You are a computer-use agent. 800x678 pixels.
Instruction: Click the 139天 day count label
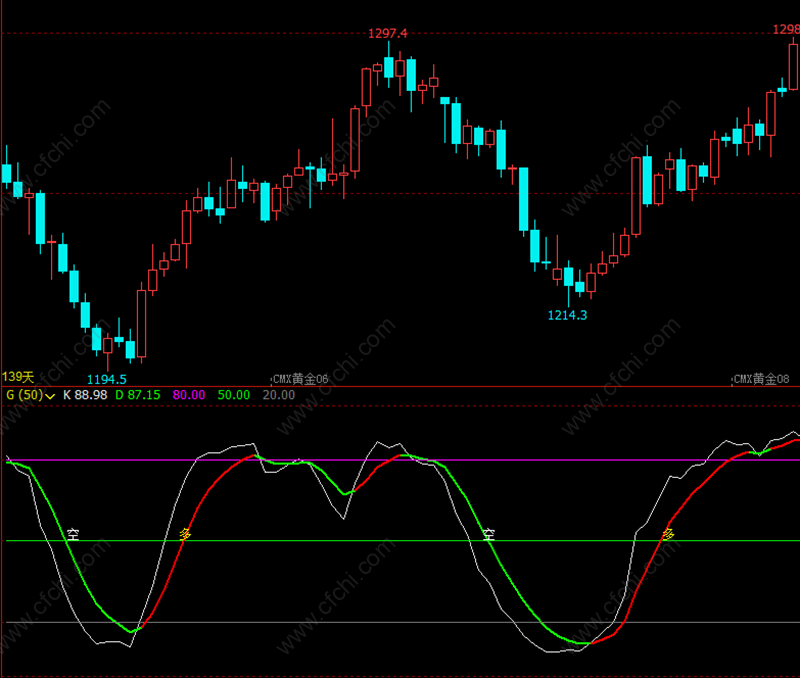(18, 377)
